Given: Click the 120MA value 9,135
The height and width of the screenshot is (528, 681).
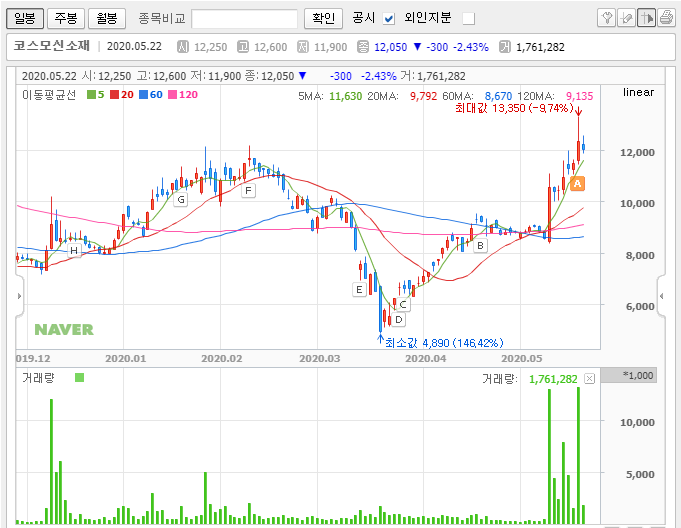Looking at the screenshot, I should coord(579,96).
